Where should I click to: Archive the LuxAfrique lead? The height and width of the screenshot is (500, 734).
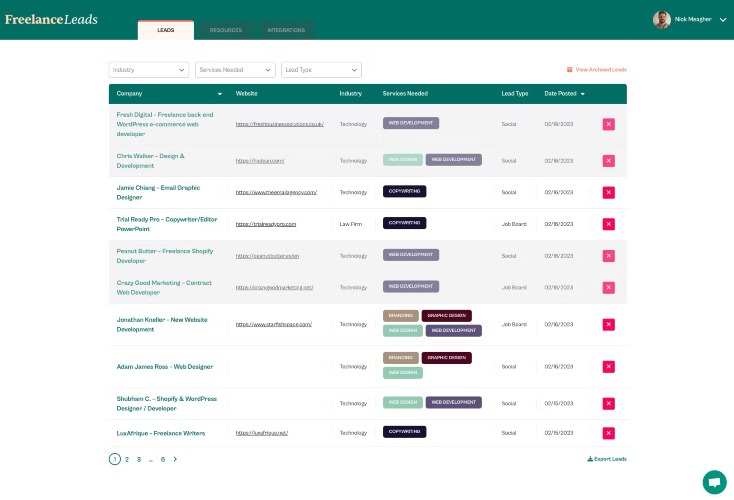608,433
